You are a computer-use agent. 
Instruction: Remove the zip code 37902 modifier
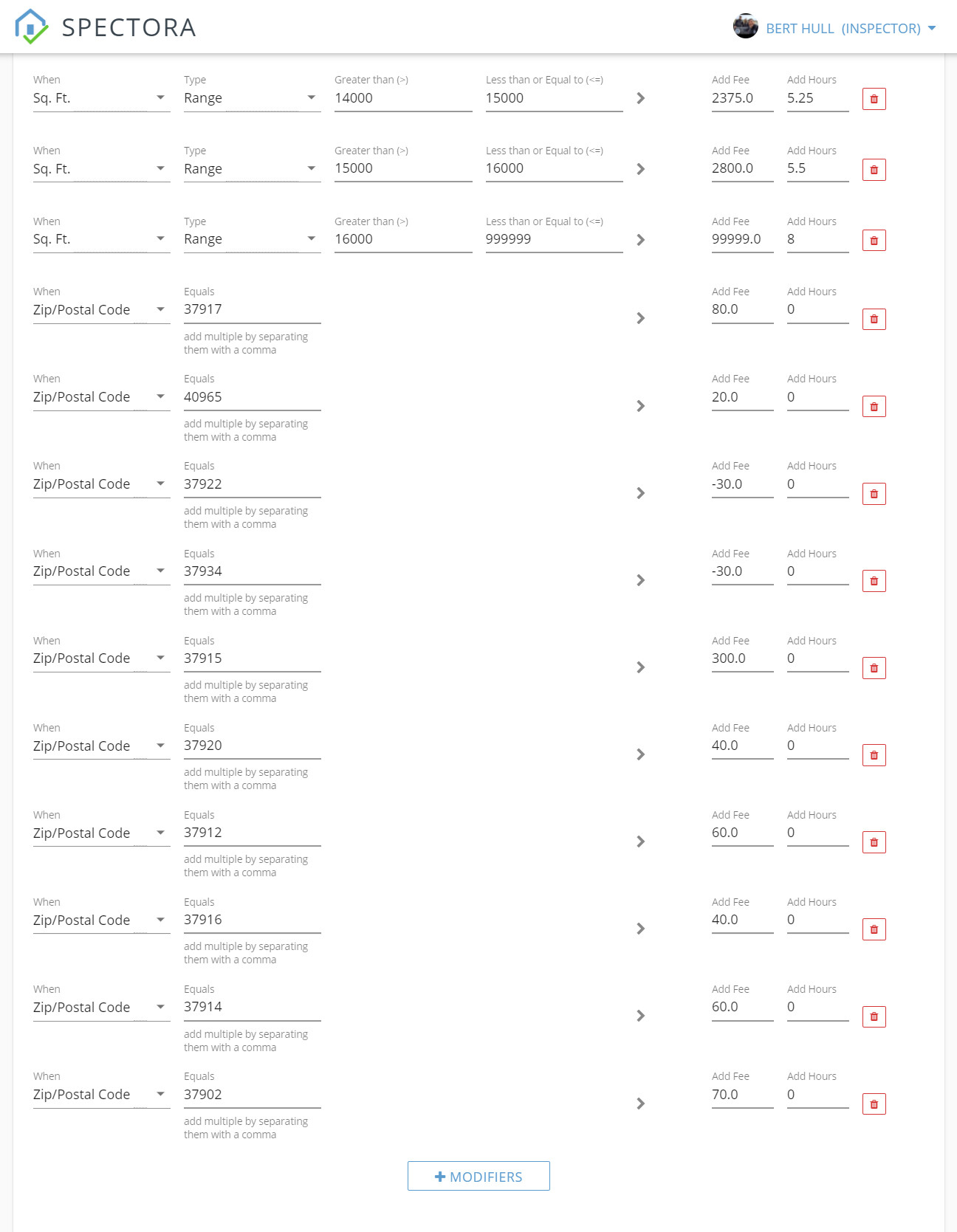click(874, 1104)
